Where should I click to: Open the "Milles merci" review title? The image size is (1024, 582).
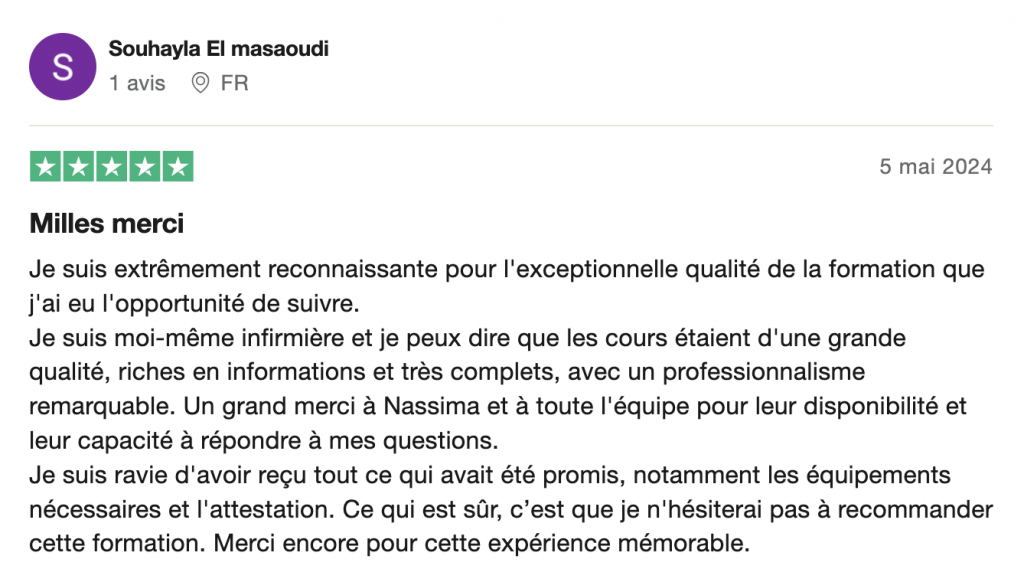[x=107, y=223]
